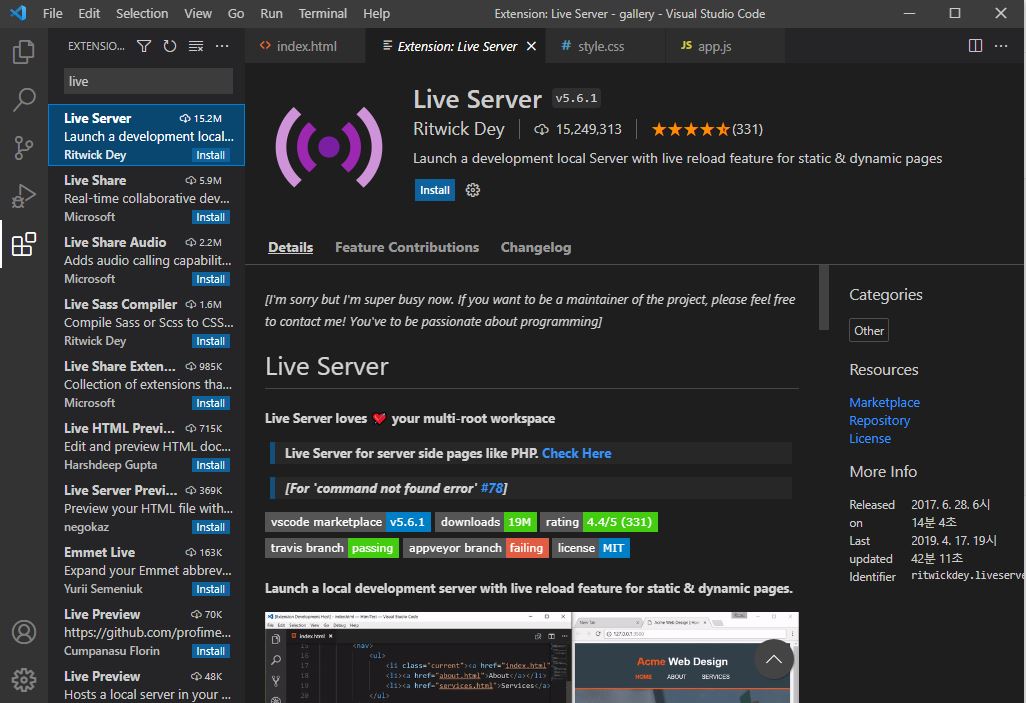Follow the Check Here link
The width and height of the screenshot is (1026, 703).
click(x=576, y=453)
